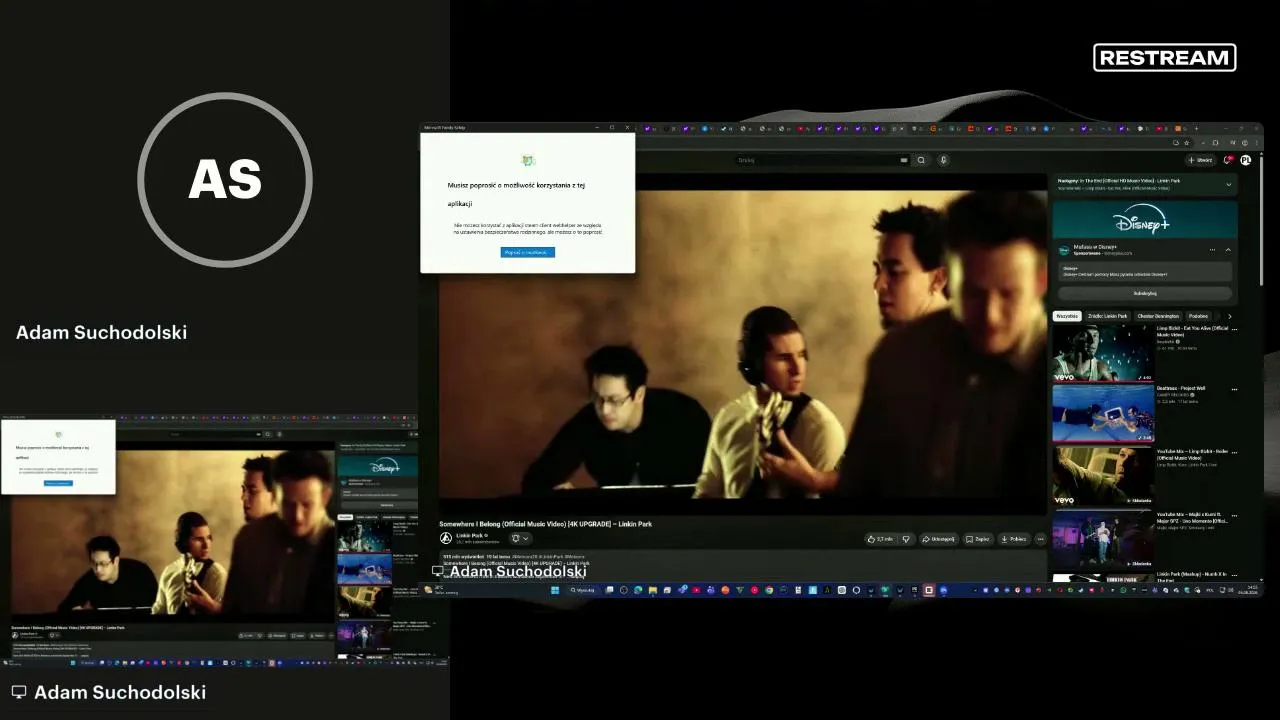This screenshot has height=720, width=1280.
Task: Open options for Limp Bizkit Boiler mix
Action: pyautogui.click(x=1234, y=452)
